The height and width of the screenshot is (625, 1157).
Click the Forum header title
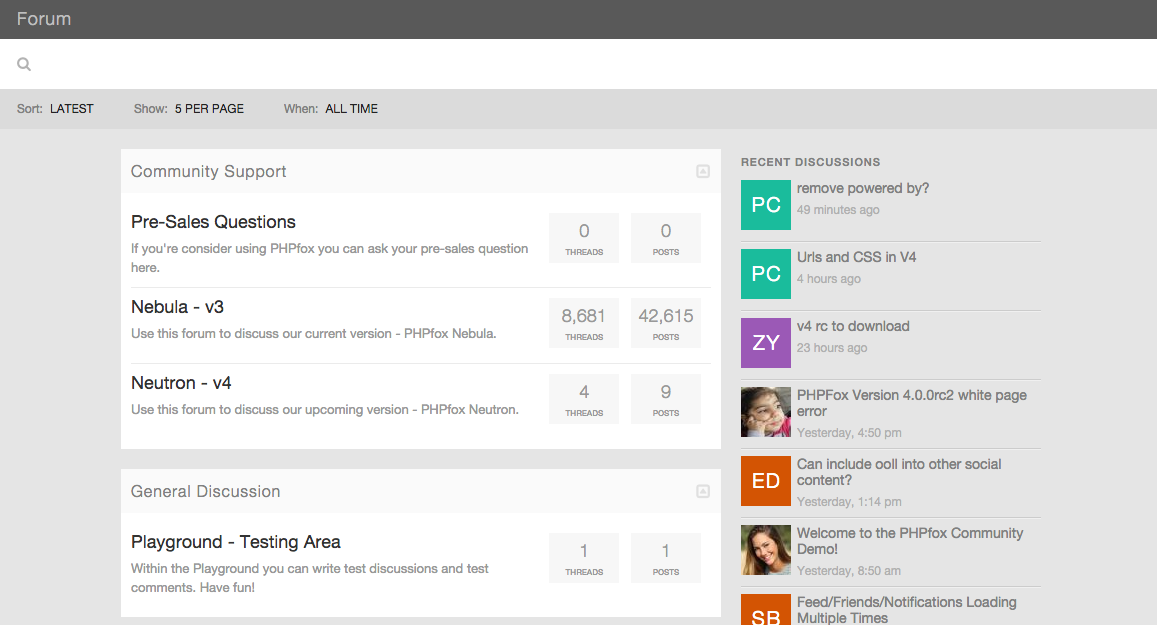point(44,19)
